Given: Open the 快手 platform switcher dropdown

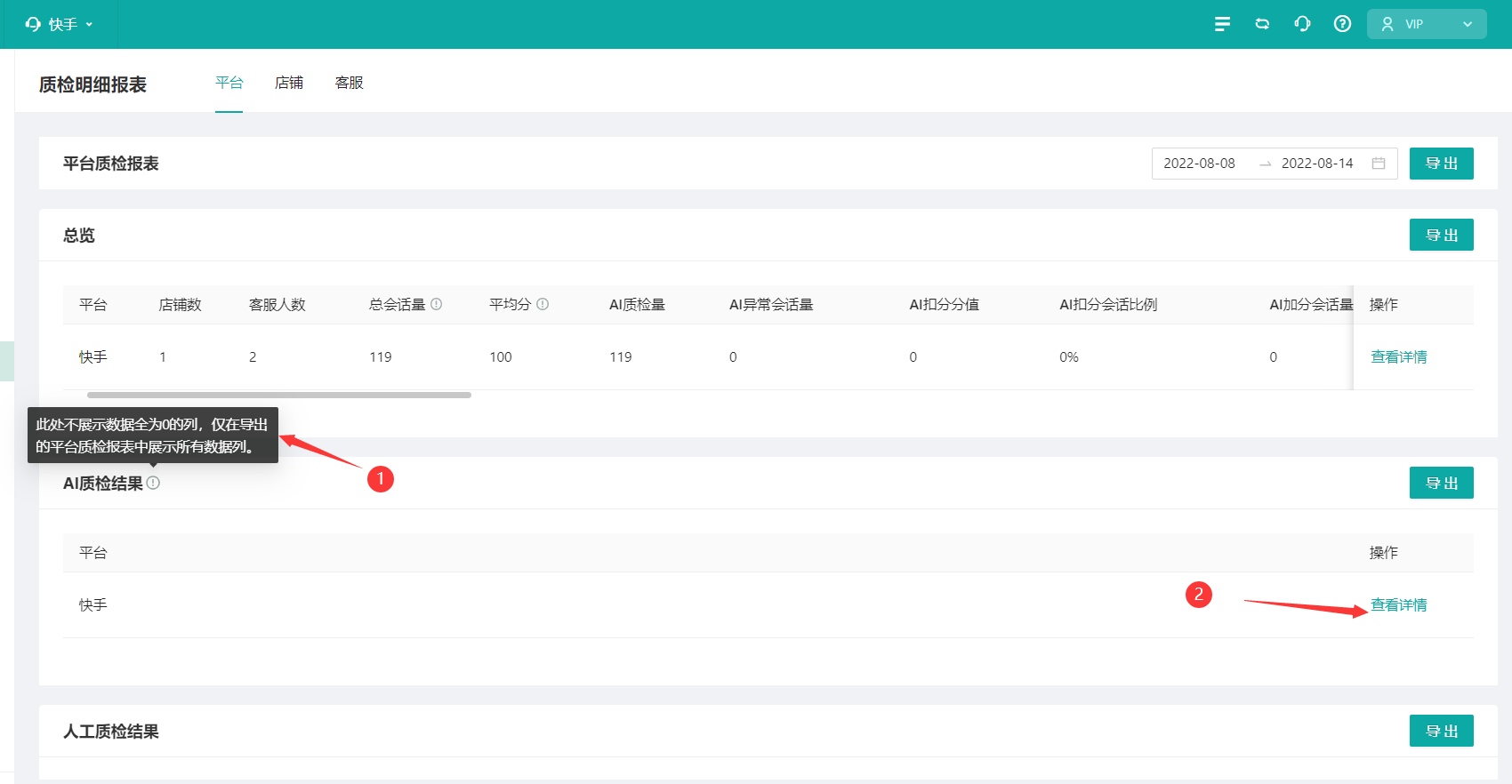Looking at the screenshot, I should 60,24.
